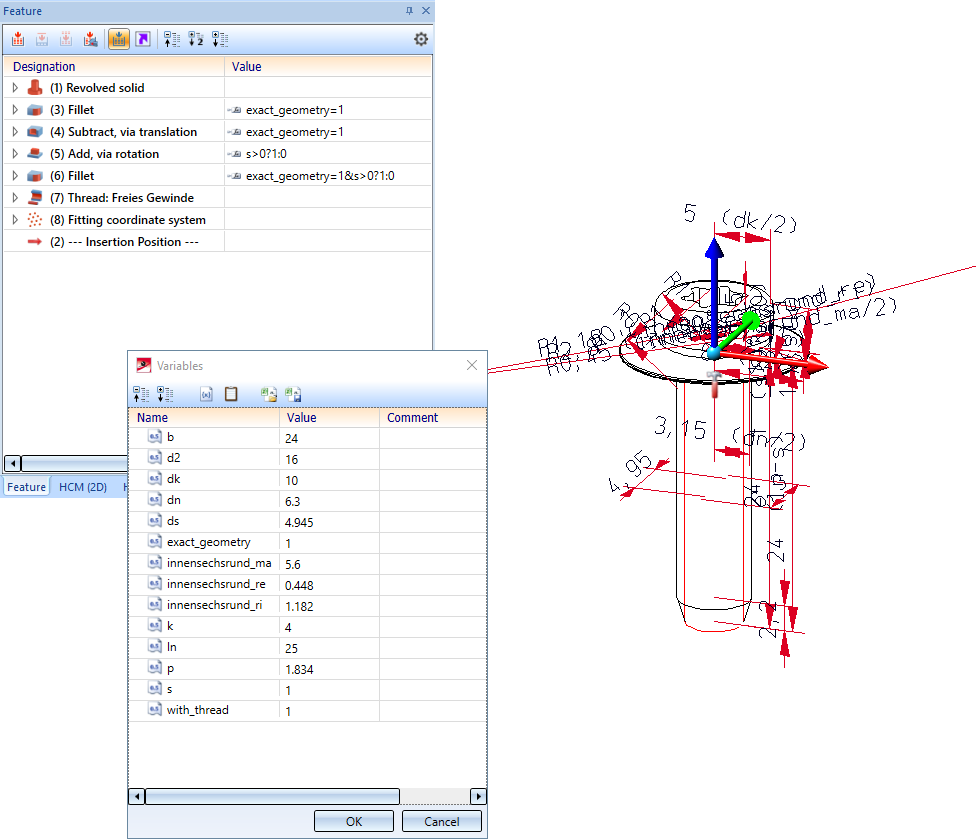Select variable dk name cell
976x839 pixels.
[204, 479]
